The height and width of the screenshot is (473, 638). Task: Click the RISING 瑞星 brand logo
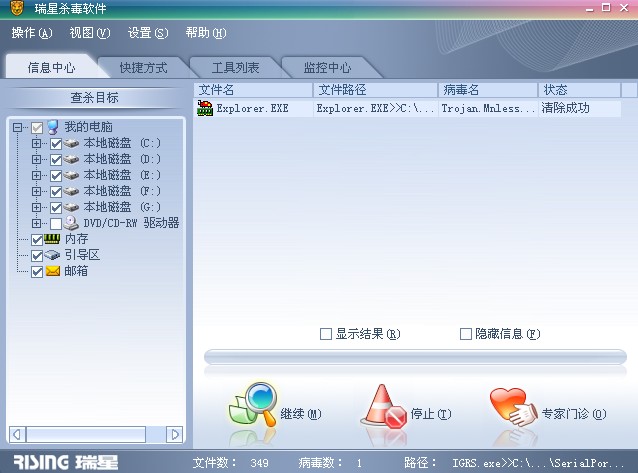[66, 462]
